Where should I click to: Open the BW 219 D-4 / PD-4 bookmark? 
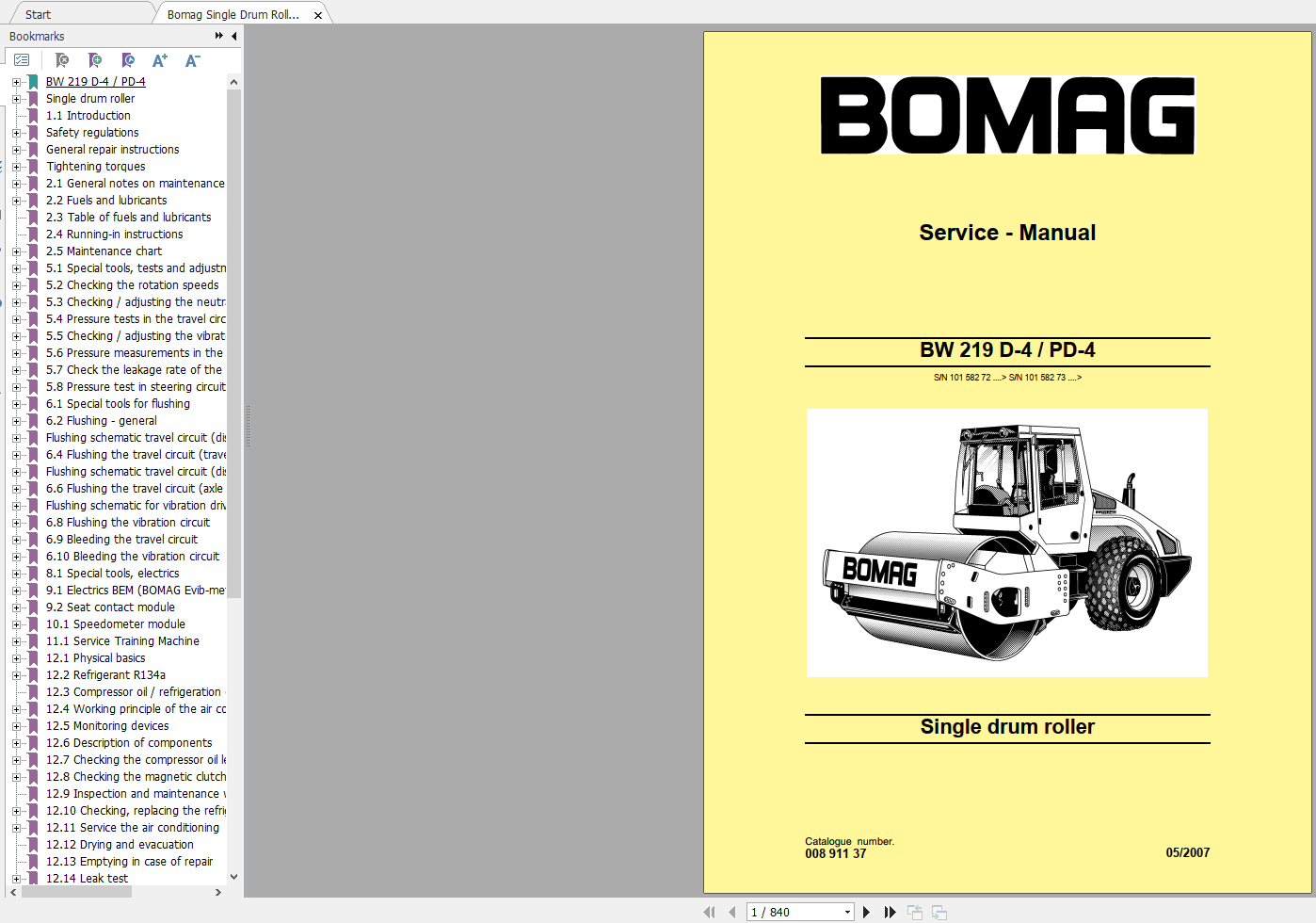click(96, 82)
